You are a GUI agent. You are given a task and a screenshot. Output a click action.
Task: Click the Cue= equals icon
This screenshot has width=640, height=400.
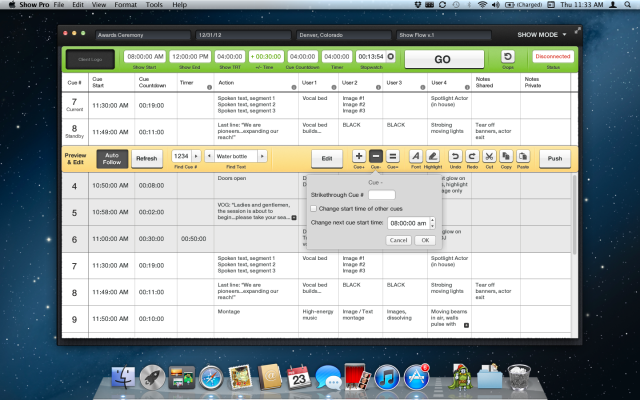click(x=392, y=156)
